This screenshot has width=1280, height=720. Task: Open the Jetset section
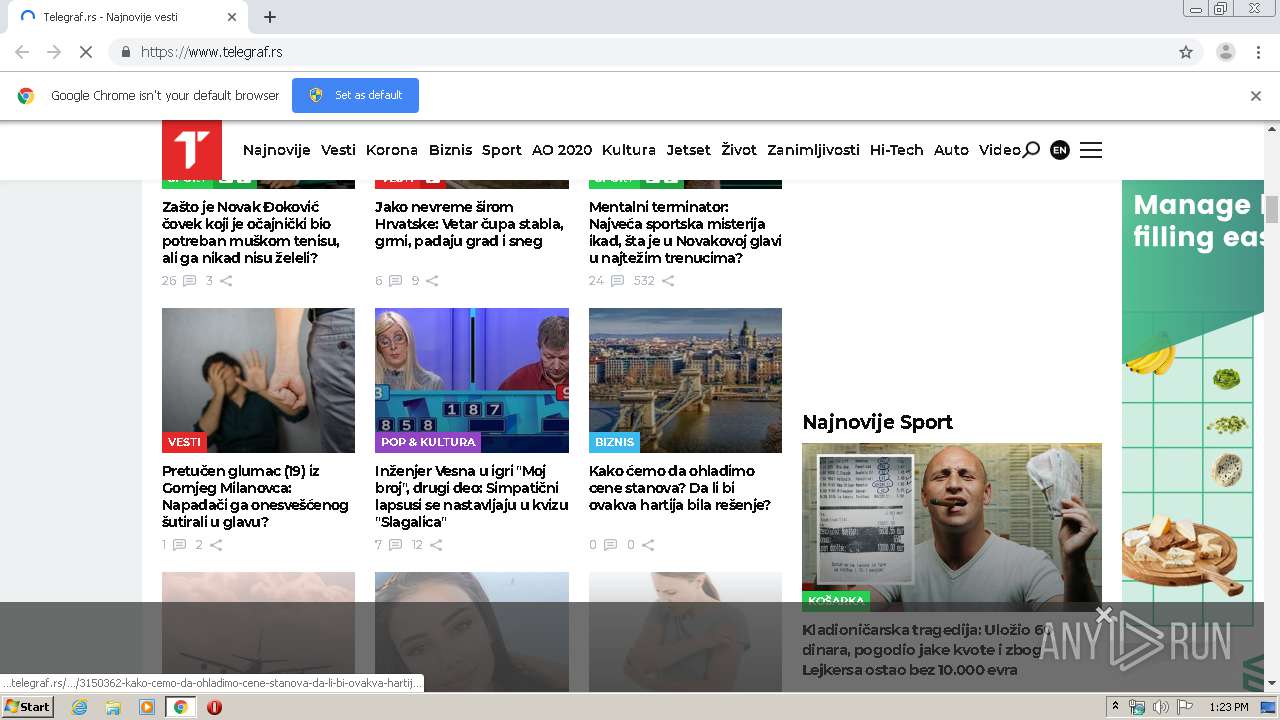689,150
